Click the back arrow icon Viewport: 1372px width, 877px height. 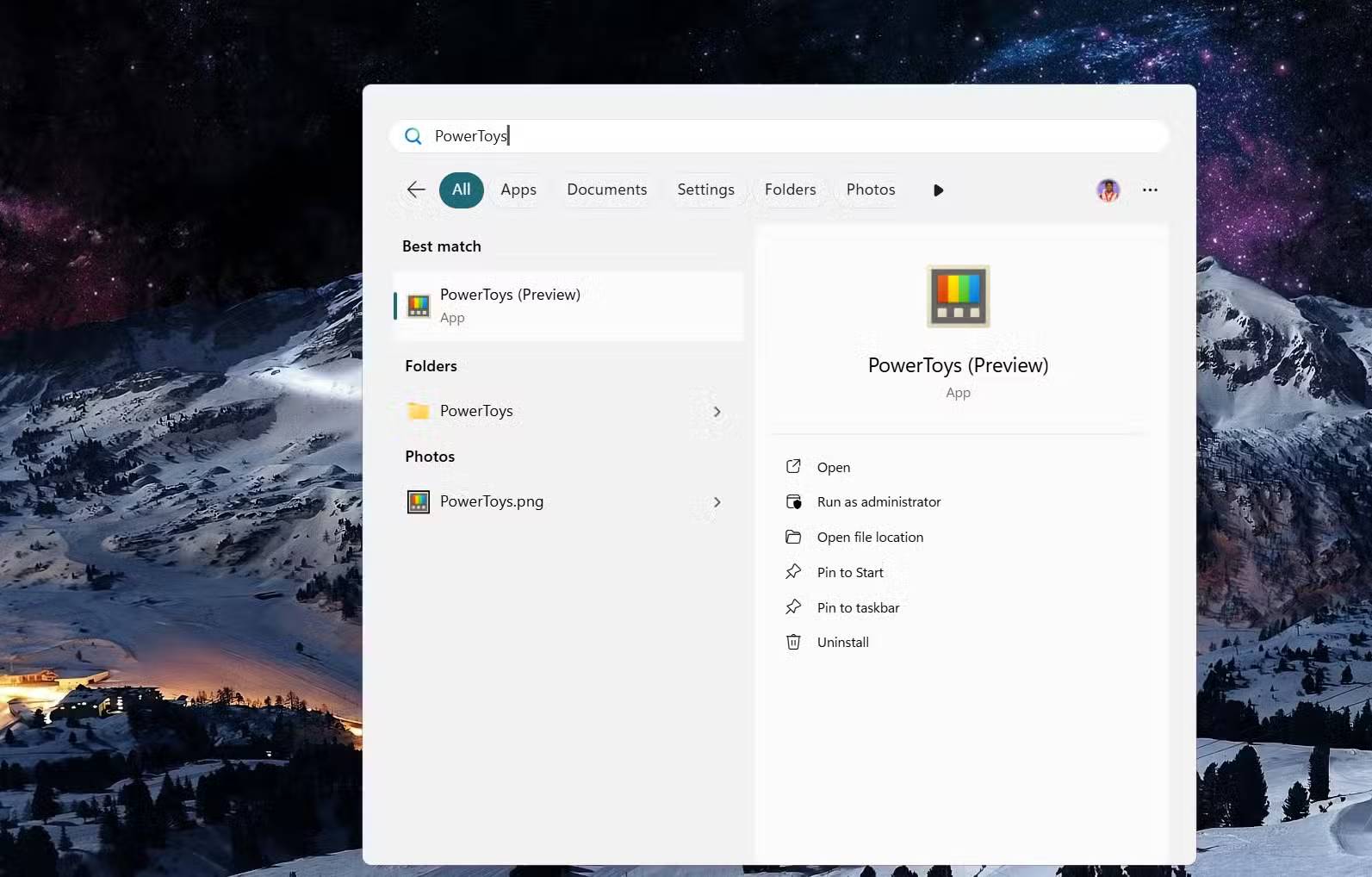416,190
